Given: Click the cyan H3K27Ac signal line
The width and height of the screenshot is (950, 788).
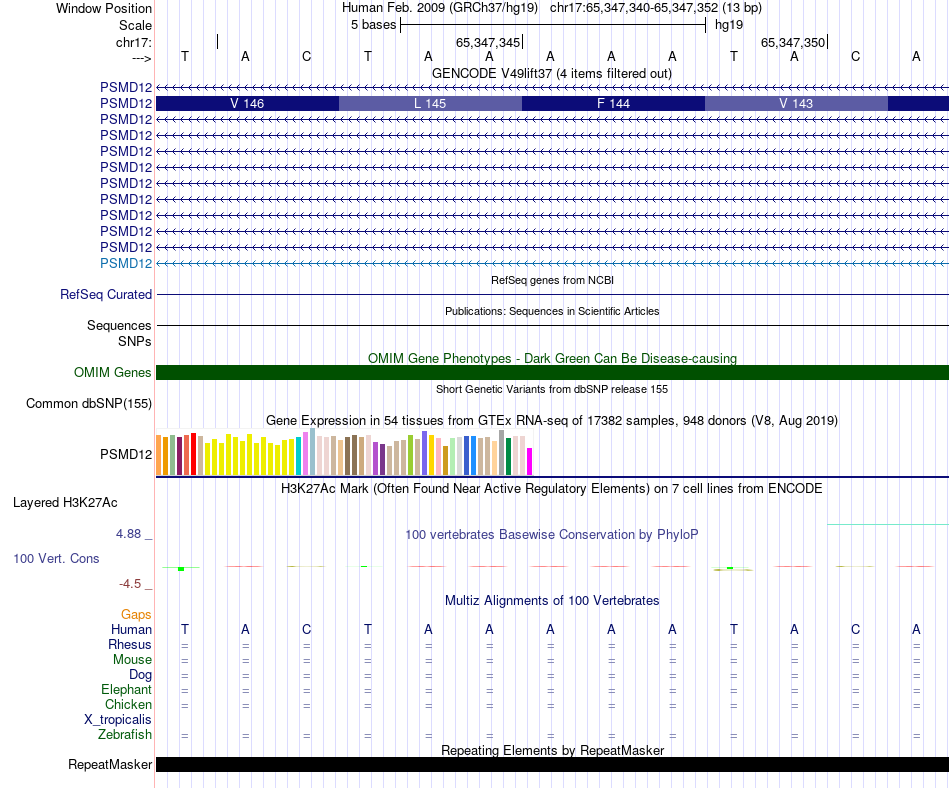Looking at the screenshot, I should coord(888,525).
